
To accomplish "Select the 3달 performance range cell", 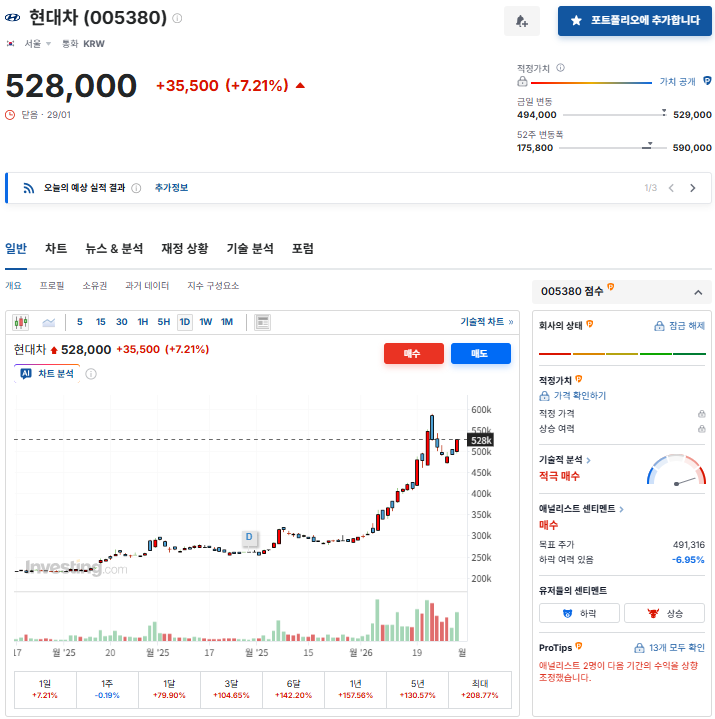I will pos(231,690).
